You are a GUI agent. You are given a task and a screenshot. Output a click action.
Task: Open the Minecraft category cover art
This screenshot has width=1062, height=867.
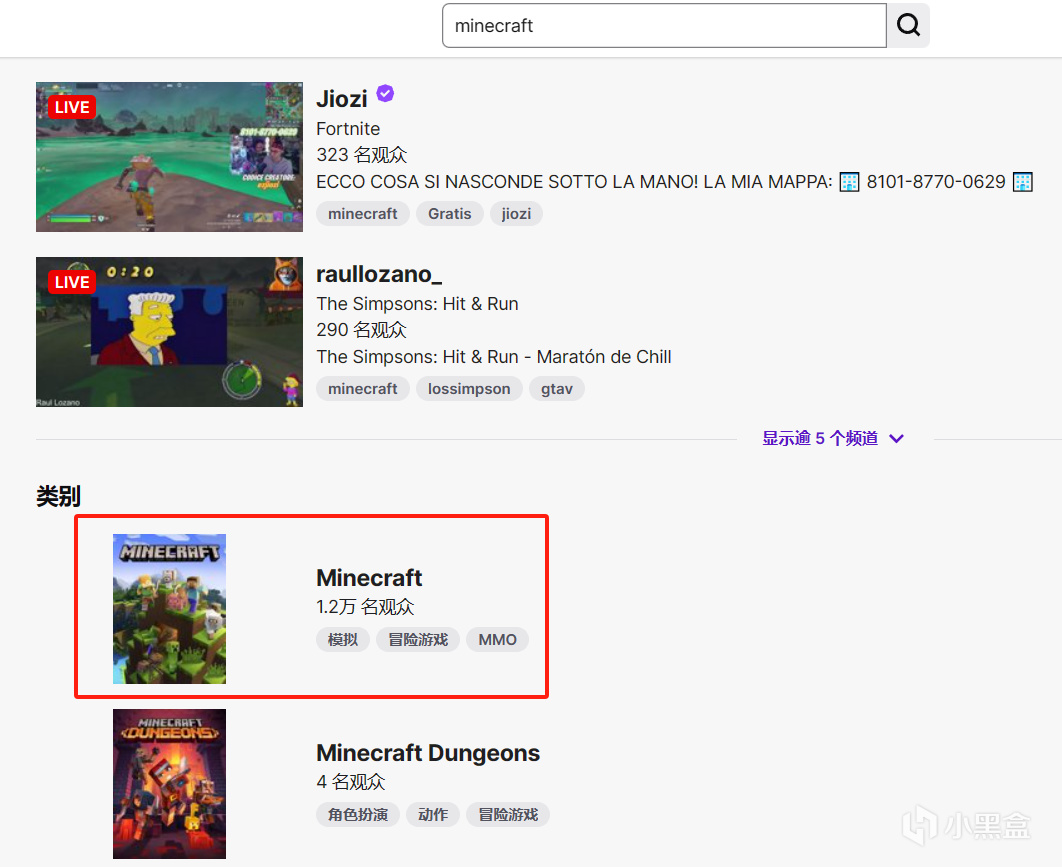[169, 609]
